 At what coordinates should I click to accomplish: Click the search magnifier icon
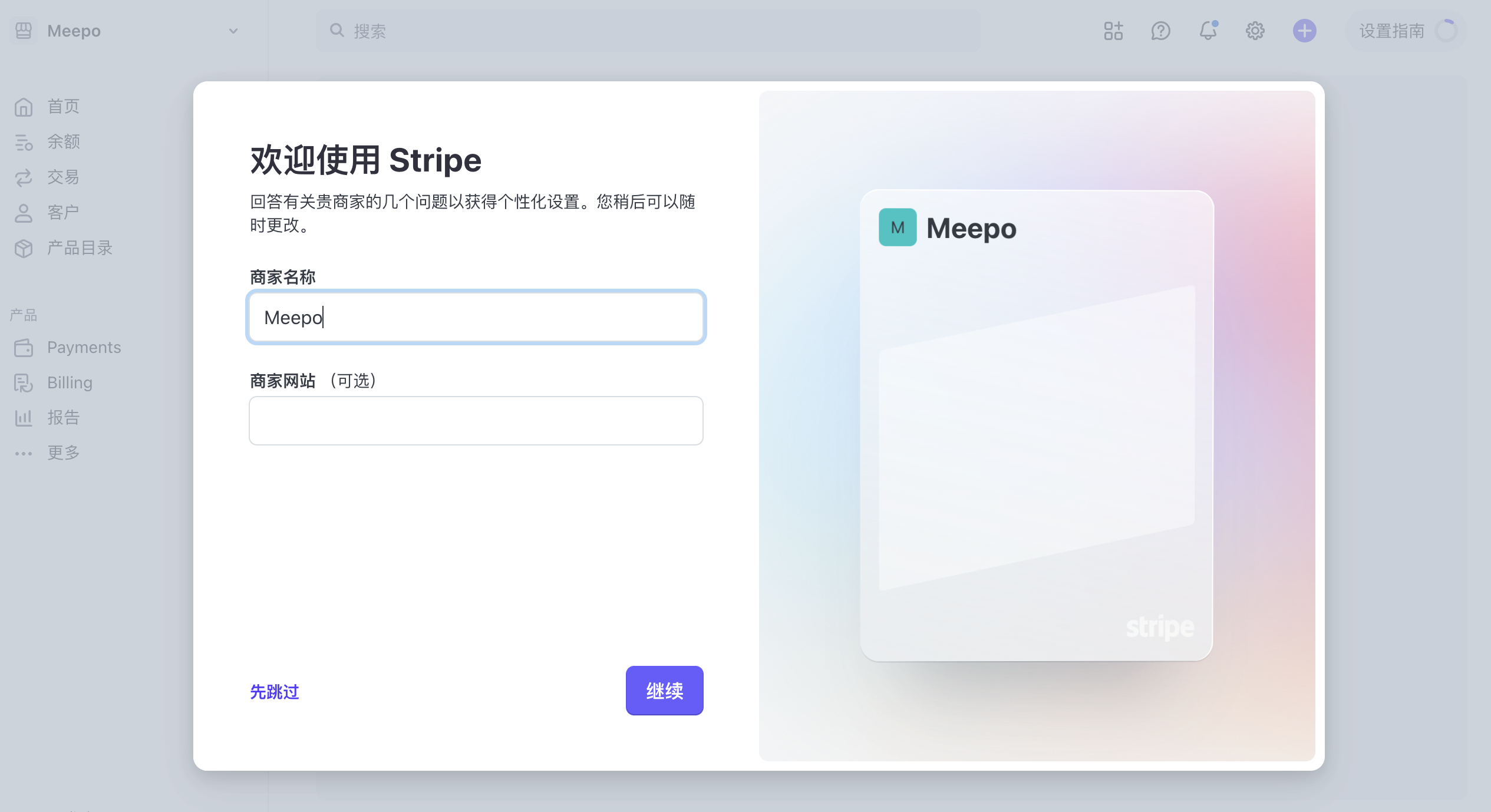(337, 30)
